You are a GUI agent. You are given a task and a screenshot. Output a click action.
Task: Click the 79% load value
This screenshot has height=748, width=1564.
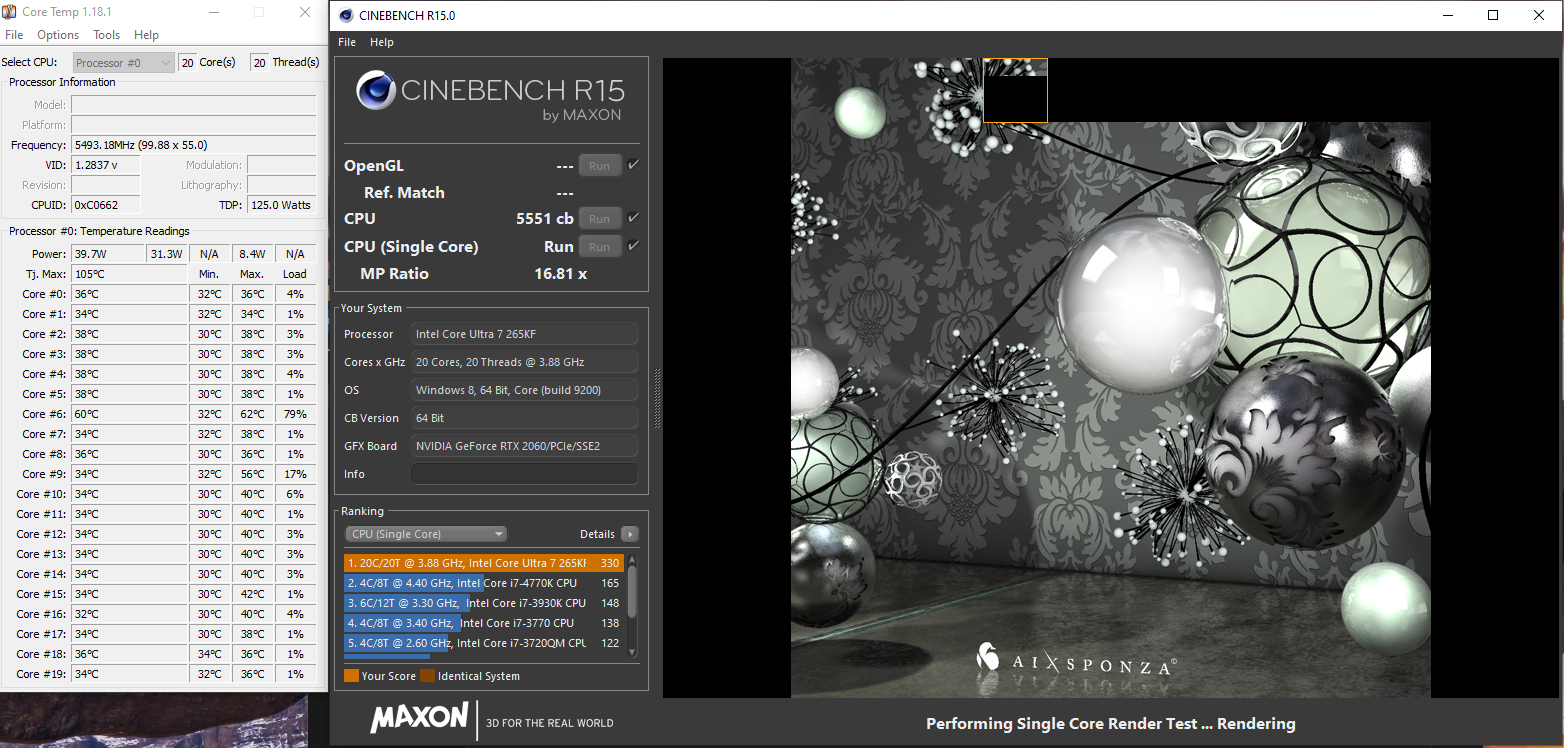(x=295, y=414)
